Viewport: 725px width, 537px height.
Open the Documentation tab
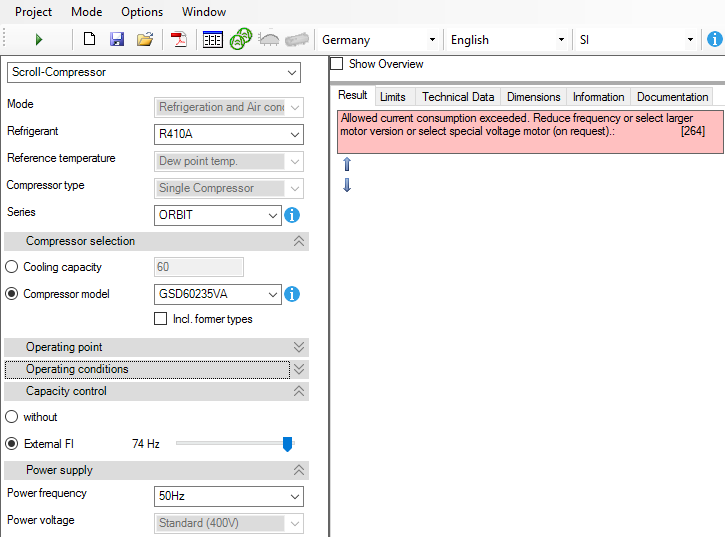click(x=672, y=97)
